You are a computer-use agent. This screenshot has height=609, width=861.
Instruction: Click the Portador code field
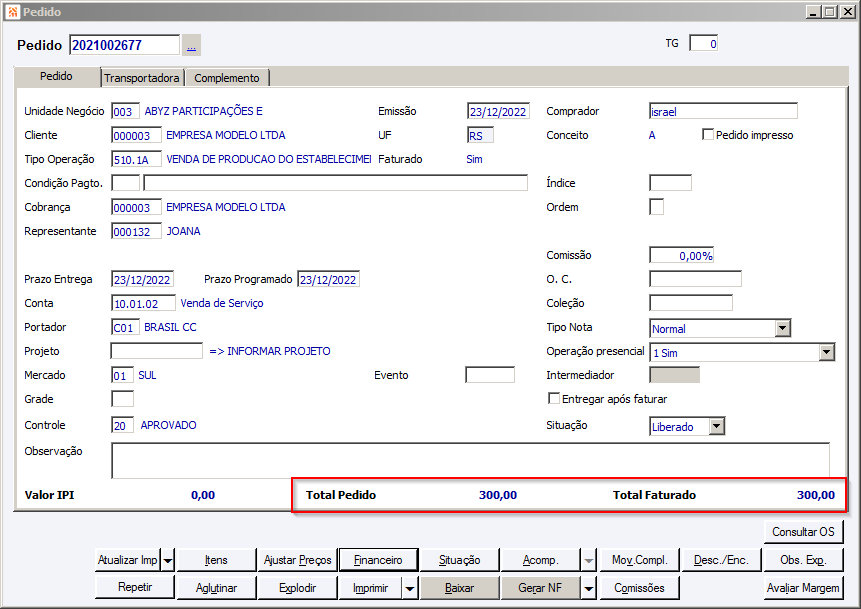tap(125, 327)
